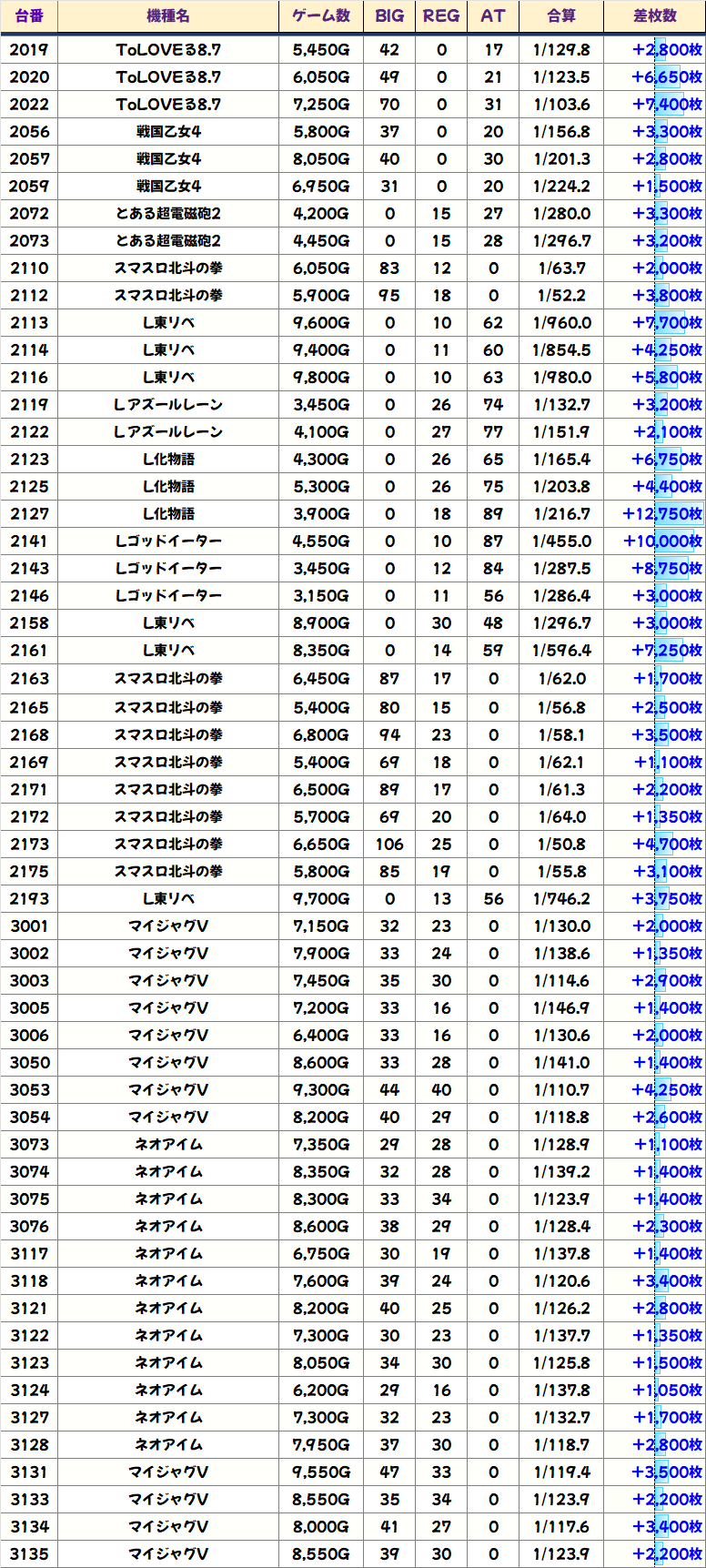Select the BIG column header
This screenshot has width=706, height=1568.
click(x=389, y=16)
